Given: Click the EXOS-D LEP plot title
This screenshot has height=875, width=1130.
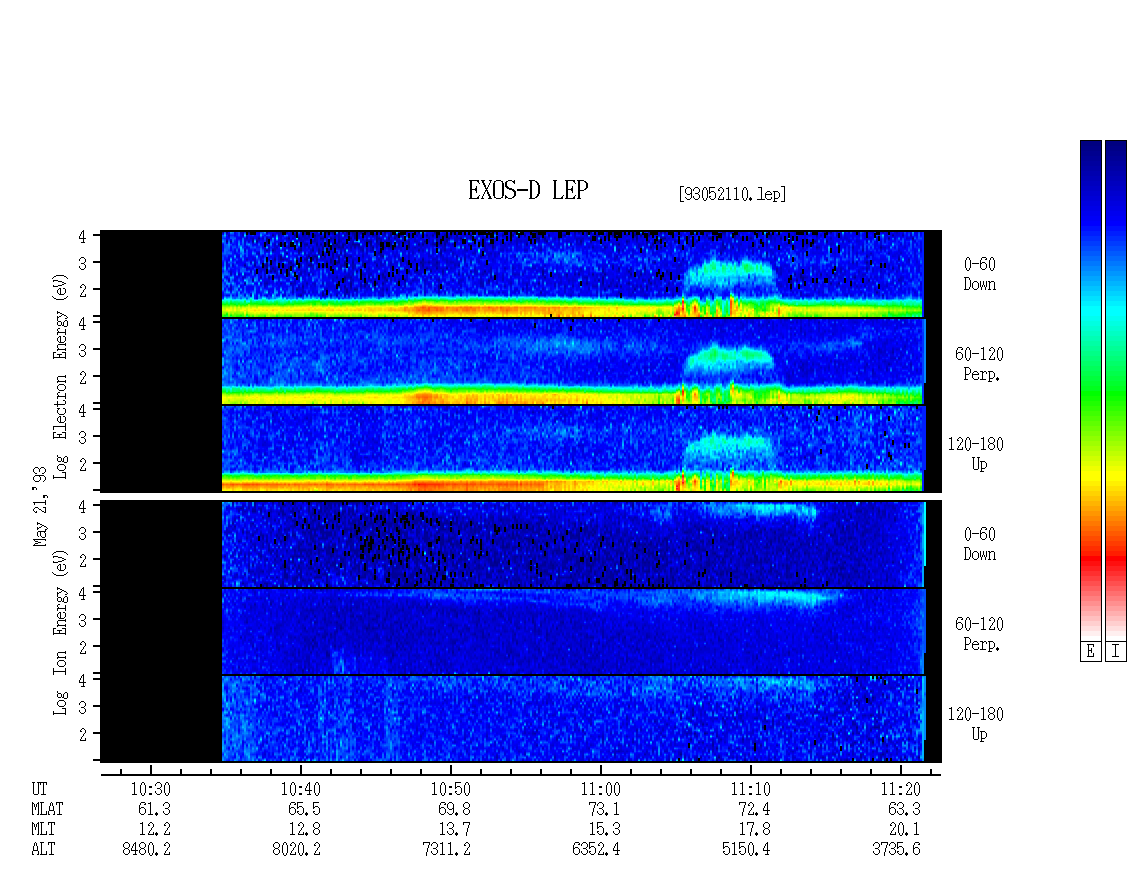Looking at the screenshot, I should point(528,190).
